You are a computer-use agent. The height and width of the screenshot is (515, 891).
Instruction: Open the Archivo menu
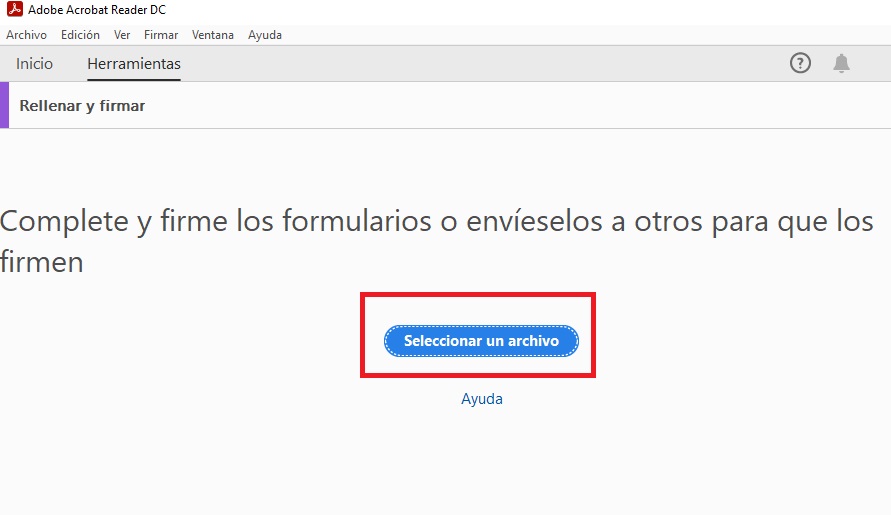(26, 35)
